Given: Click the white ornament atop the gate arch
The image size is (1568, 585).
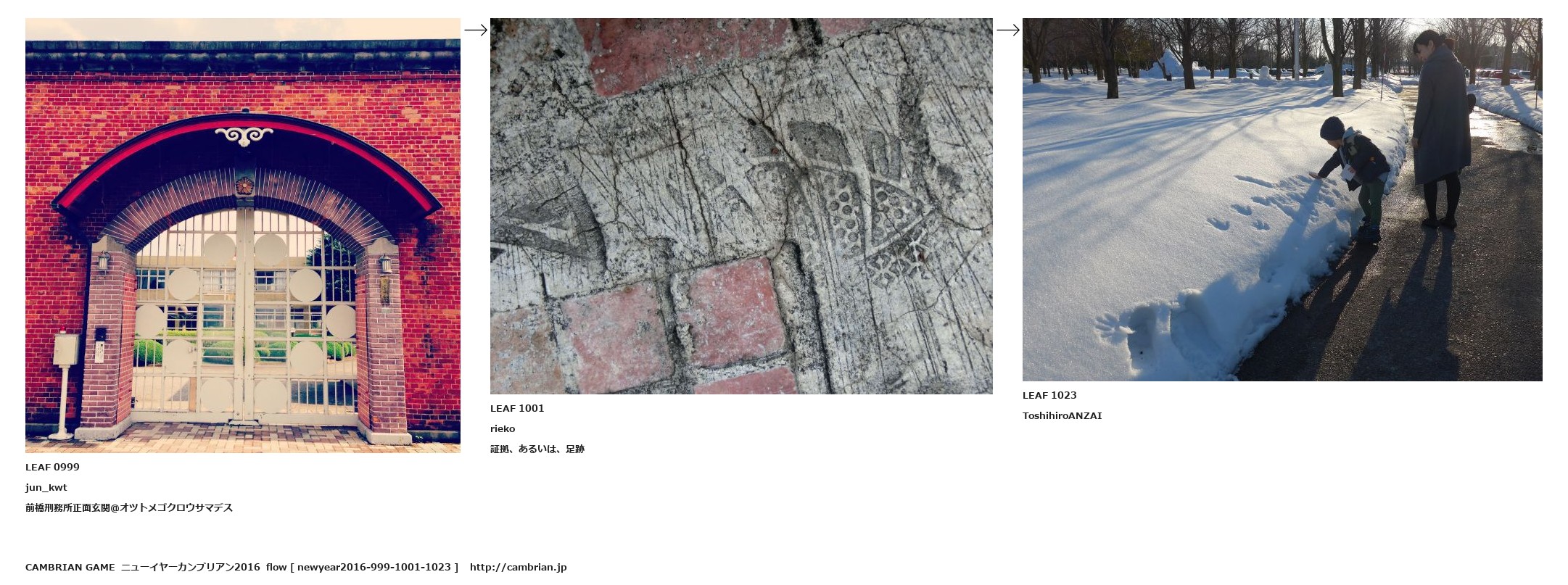Looking at the screenshot, I should (244, 136).
